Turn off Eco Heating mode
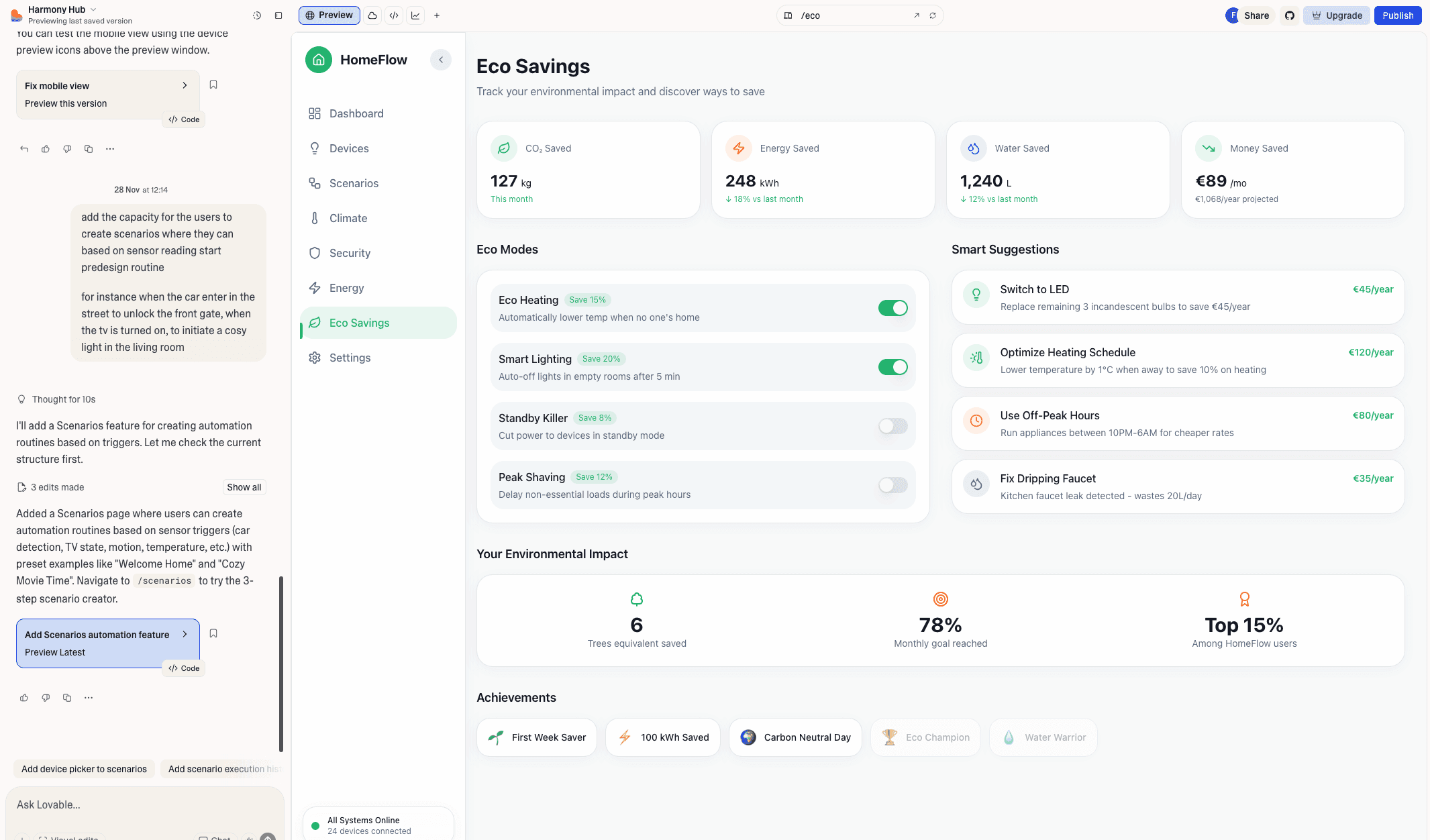Screen dimensions: 1430x840 892,308
